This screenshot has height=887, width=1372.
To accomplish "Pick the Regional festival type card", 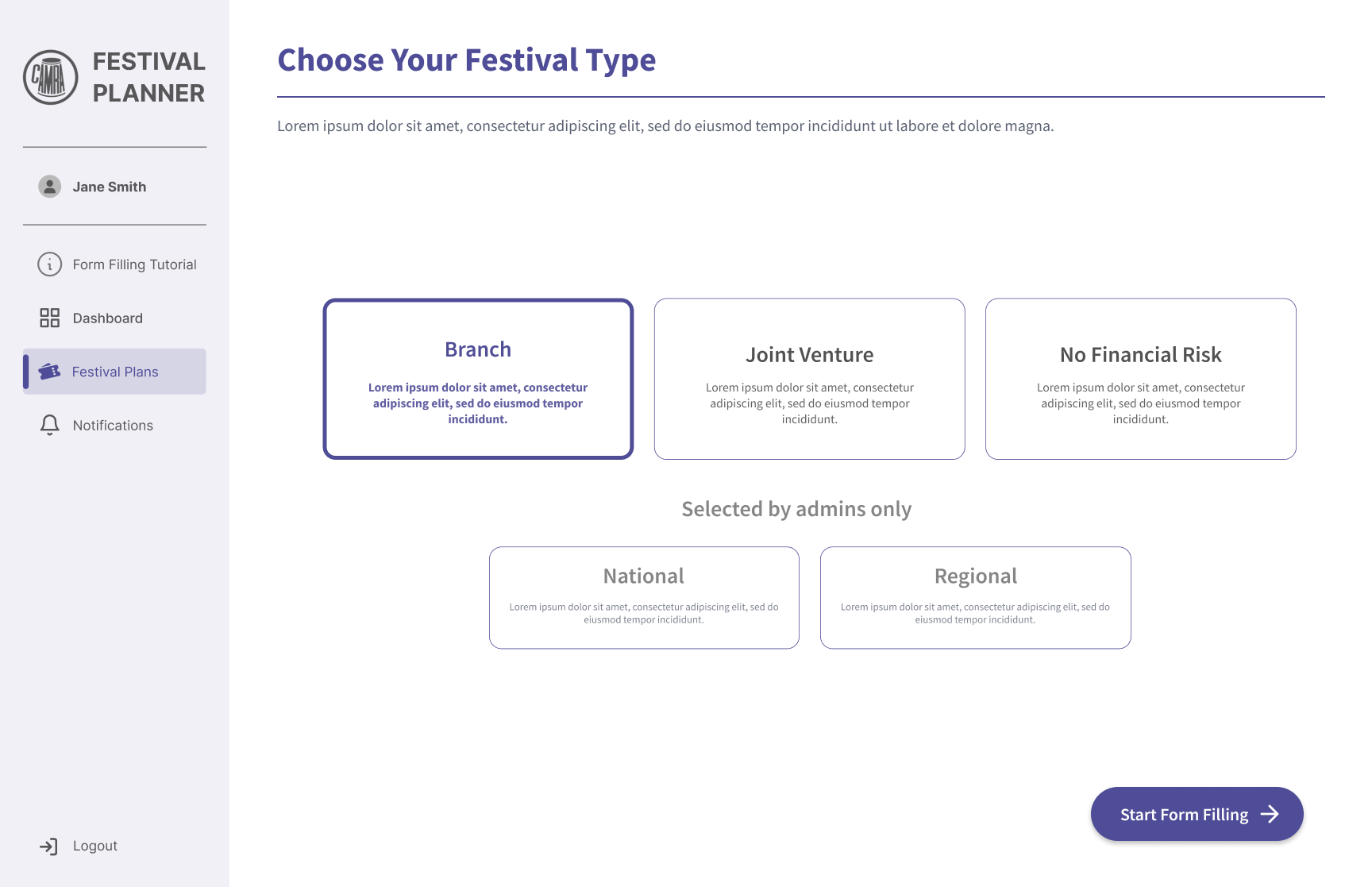I will click(975, 597).
